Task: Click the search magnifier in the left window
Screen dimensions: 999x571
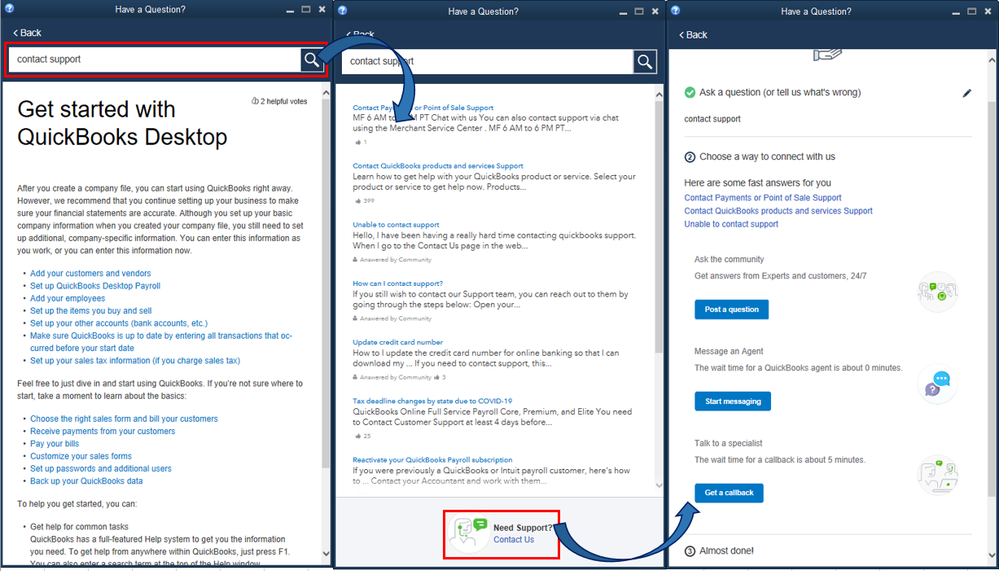Action: pos(312,60)
